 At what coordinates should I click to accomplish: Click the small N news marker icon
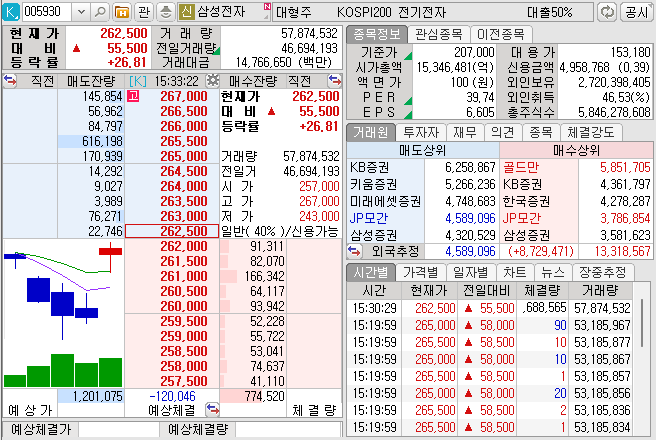pos(267,7)
